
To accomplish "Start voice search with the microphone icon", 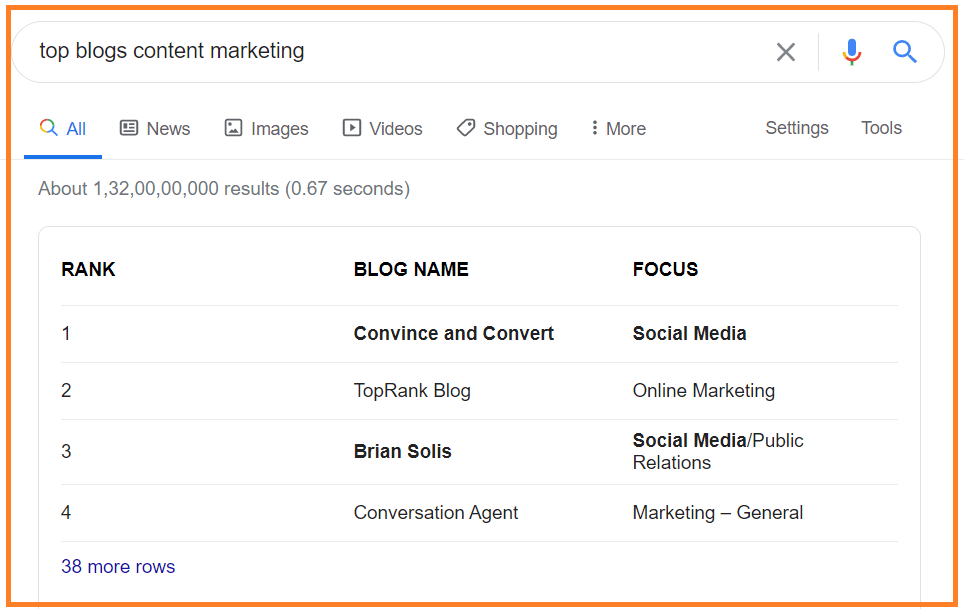I will coord(851,52).
